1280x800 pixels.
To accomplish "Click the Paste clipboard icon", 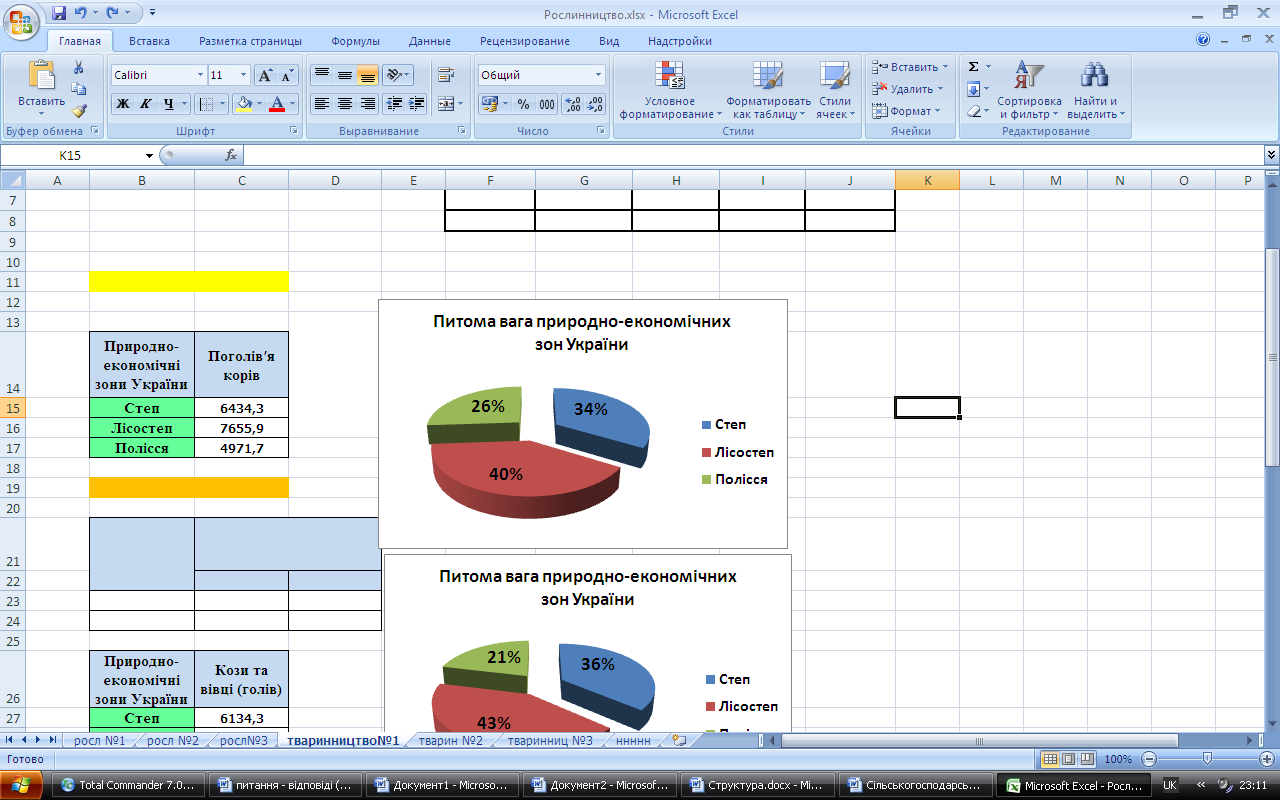I will click(x=42, y=77).
